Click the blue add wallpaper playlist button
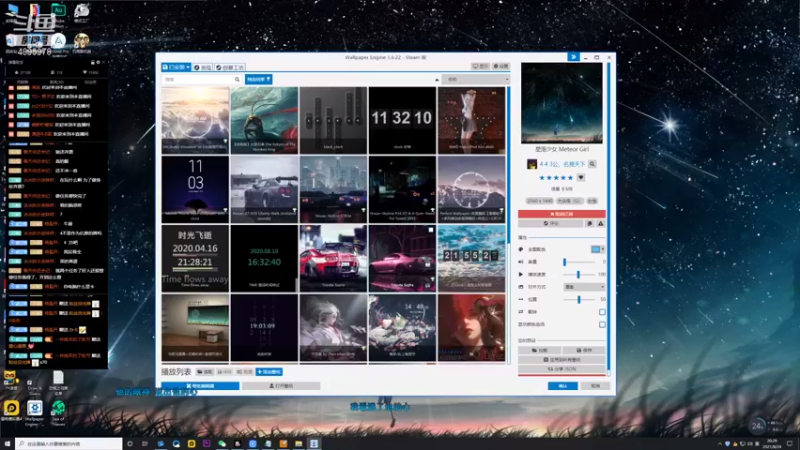The width and height of the screenshot is (800, 450). tap(269, 372)
